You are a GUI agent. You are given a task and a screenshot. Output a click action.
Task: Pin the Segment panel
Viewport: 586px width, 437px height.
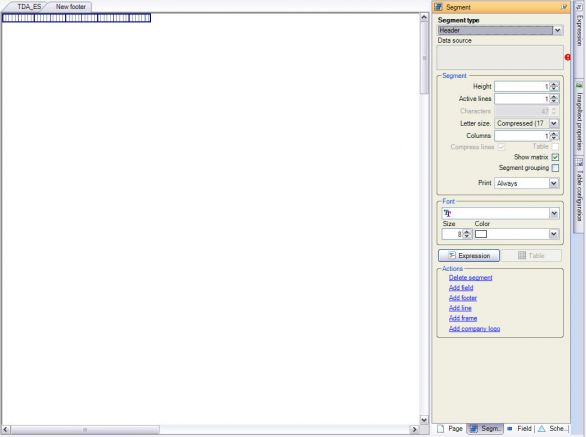(x=564, y=7)
